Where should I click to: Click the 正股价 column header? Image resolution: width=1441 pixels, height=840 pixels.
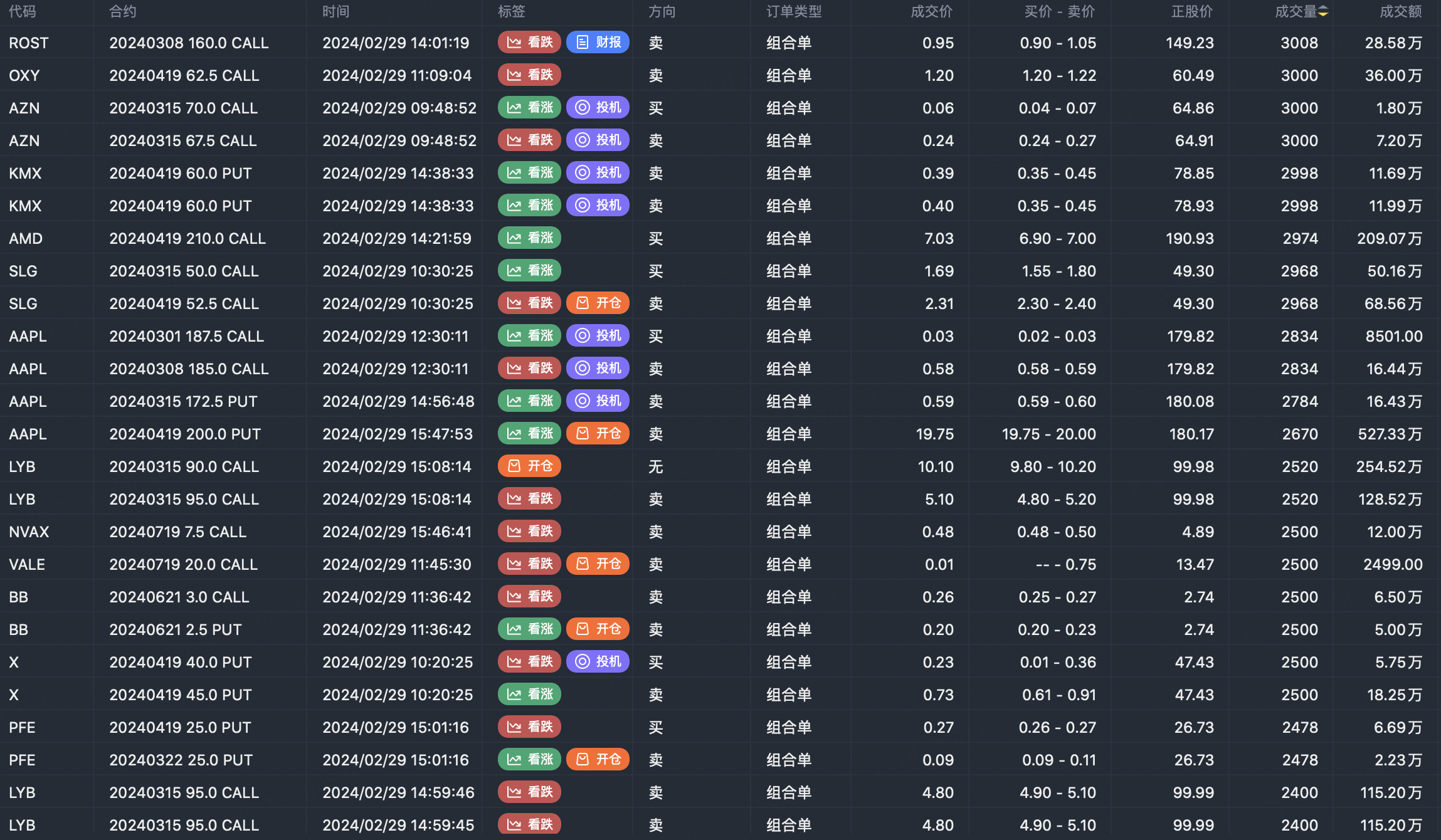[1191, 11]
